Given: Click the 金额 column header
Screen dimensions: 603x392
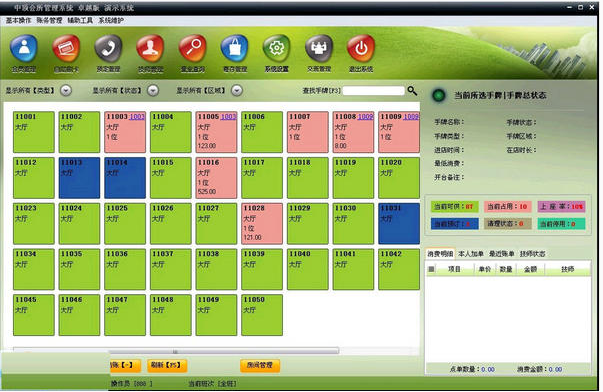Looking at the screenshot, I should (530, 269).
